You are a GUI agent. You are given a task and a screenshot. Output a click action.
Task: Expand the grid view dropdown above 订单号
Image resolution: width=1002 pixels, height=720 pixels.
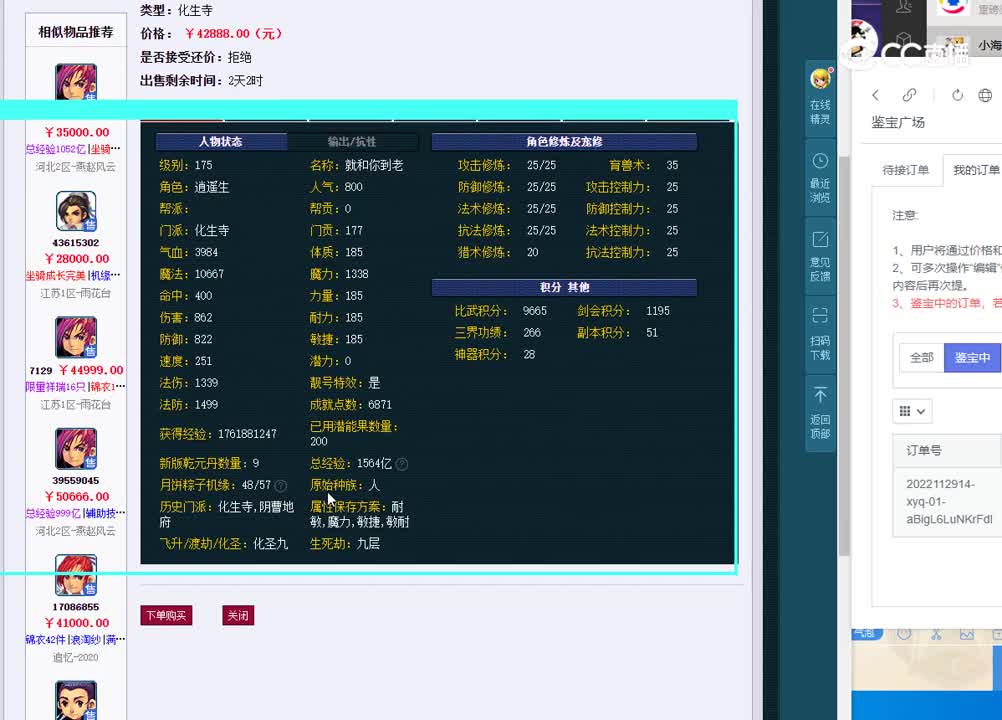pos(912,411)
